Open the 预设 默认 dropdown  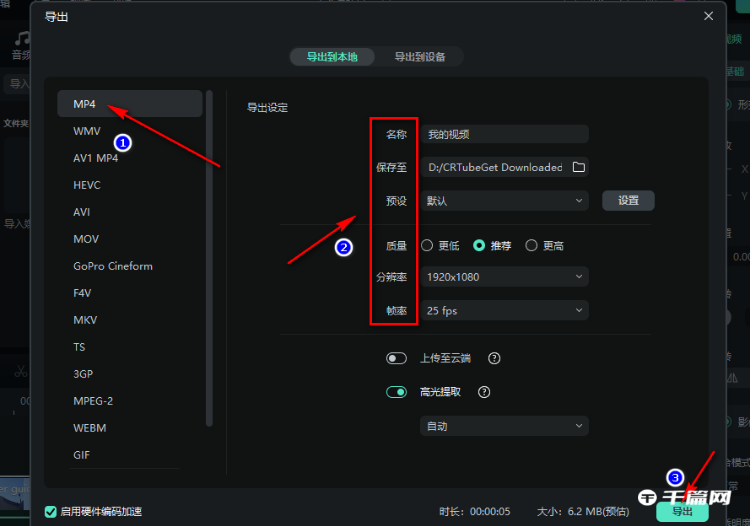pyautogui.click(x=504, y=201)
